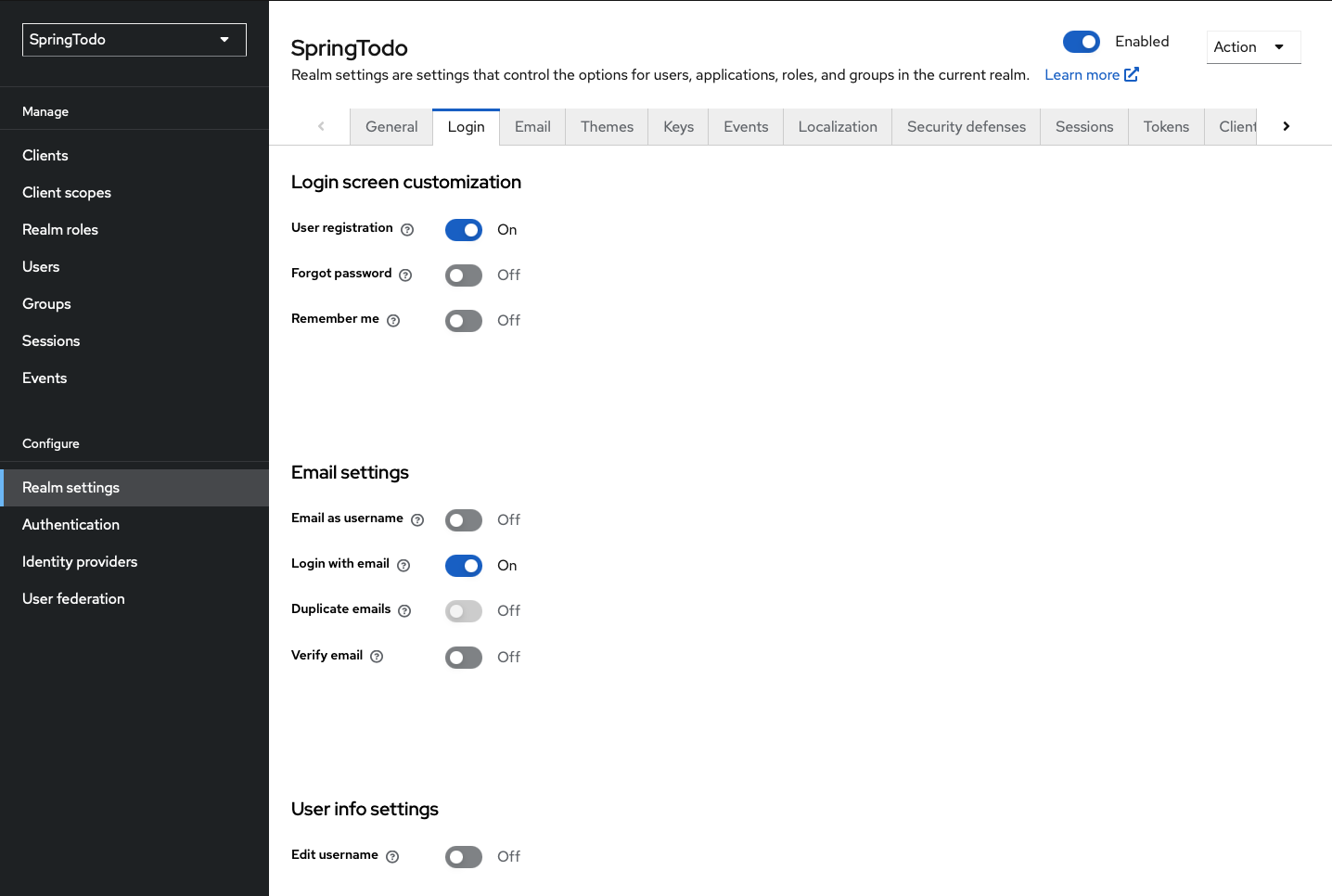Open the Tokens tab
The image size is (1332, 896).
pyautogui.click(x=1166, y=127)
